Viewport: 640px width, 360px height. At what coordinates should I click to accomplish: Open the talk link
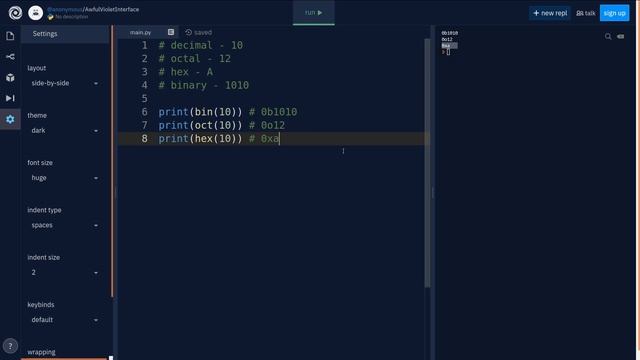586,13
